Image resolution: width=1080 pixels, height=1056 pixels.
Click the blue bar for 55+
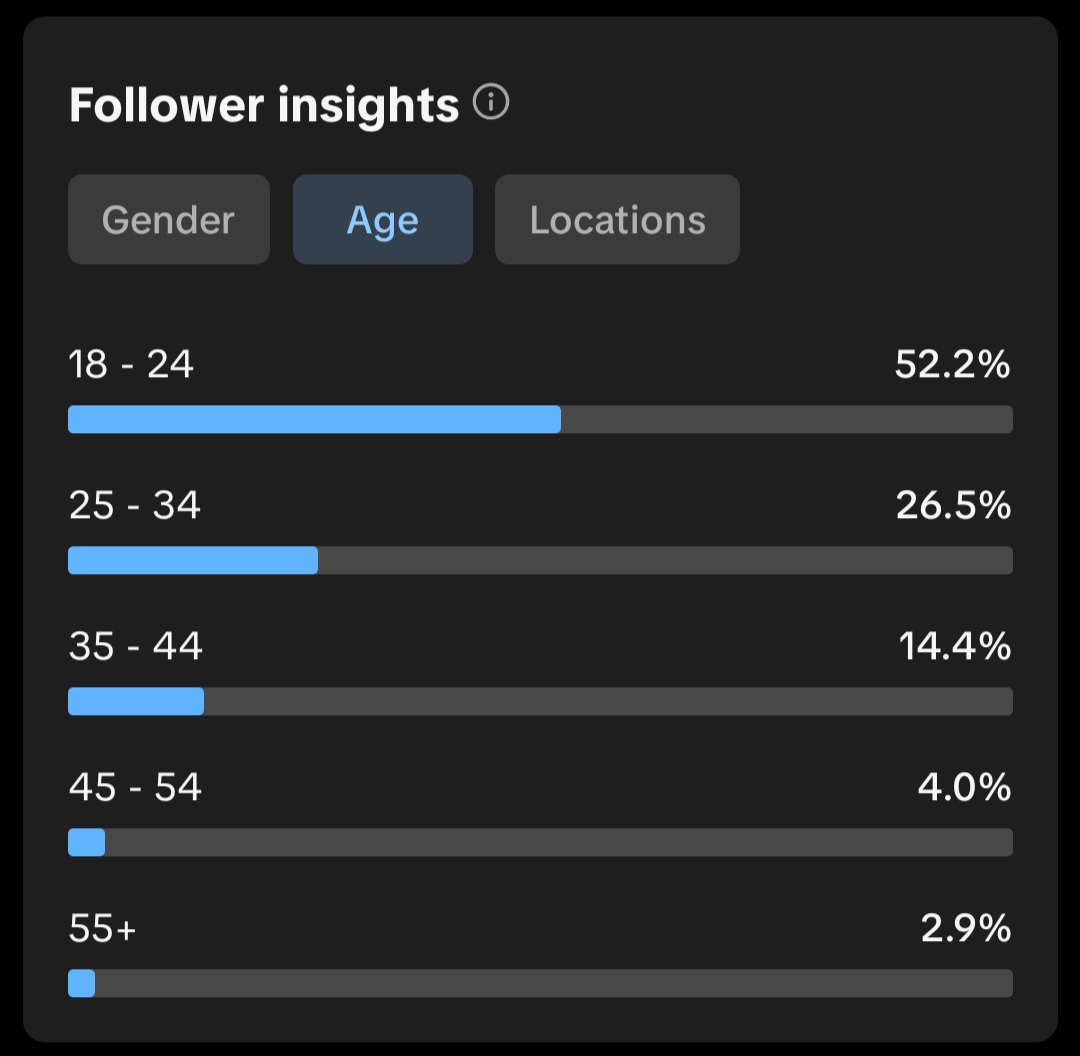[81, 983]
